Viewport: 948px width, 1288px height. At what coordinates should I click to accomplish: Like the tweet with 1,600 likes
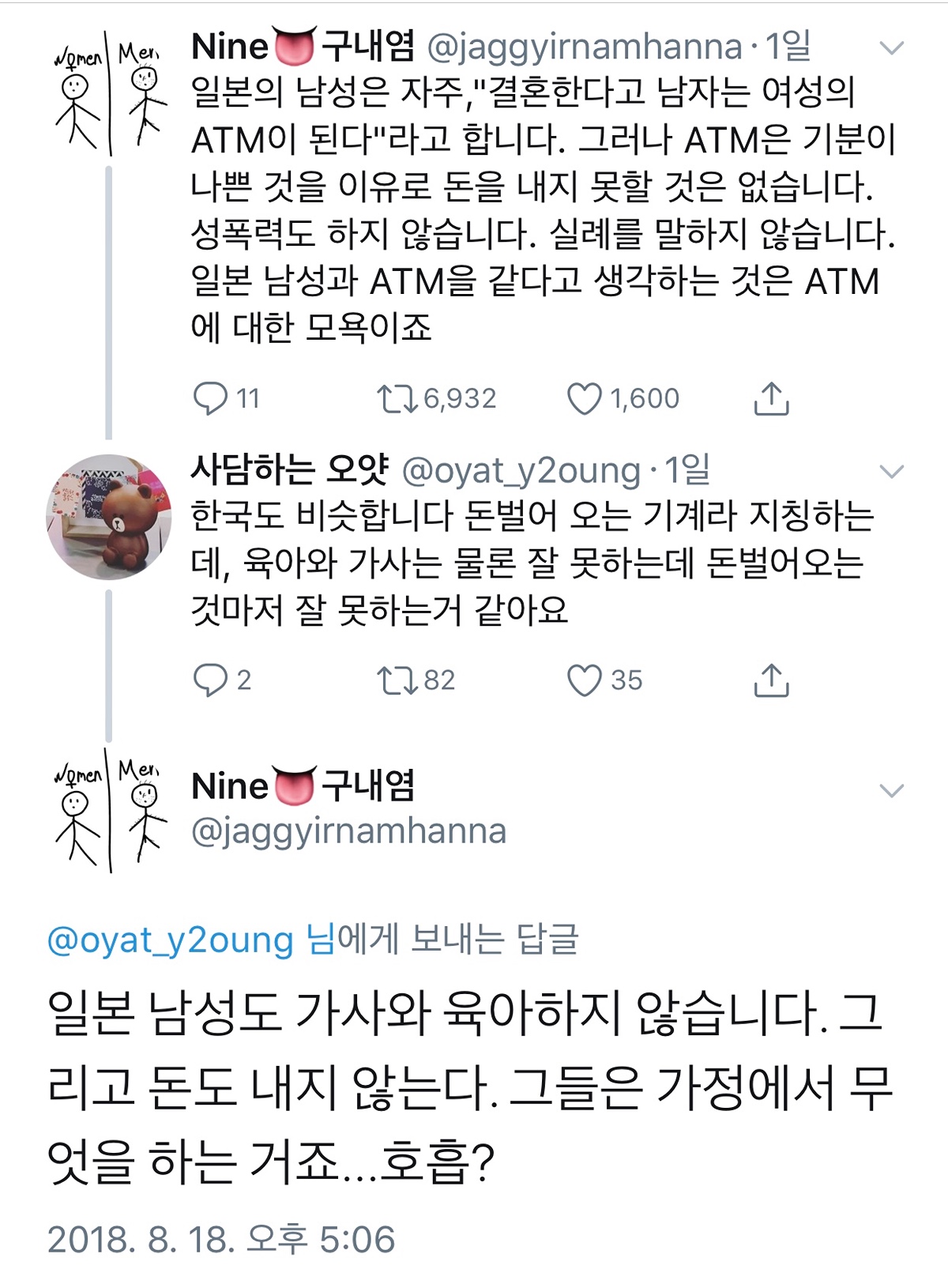pyautogui.click(x=585, y=398)
